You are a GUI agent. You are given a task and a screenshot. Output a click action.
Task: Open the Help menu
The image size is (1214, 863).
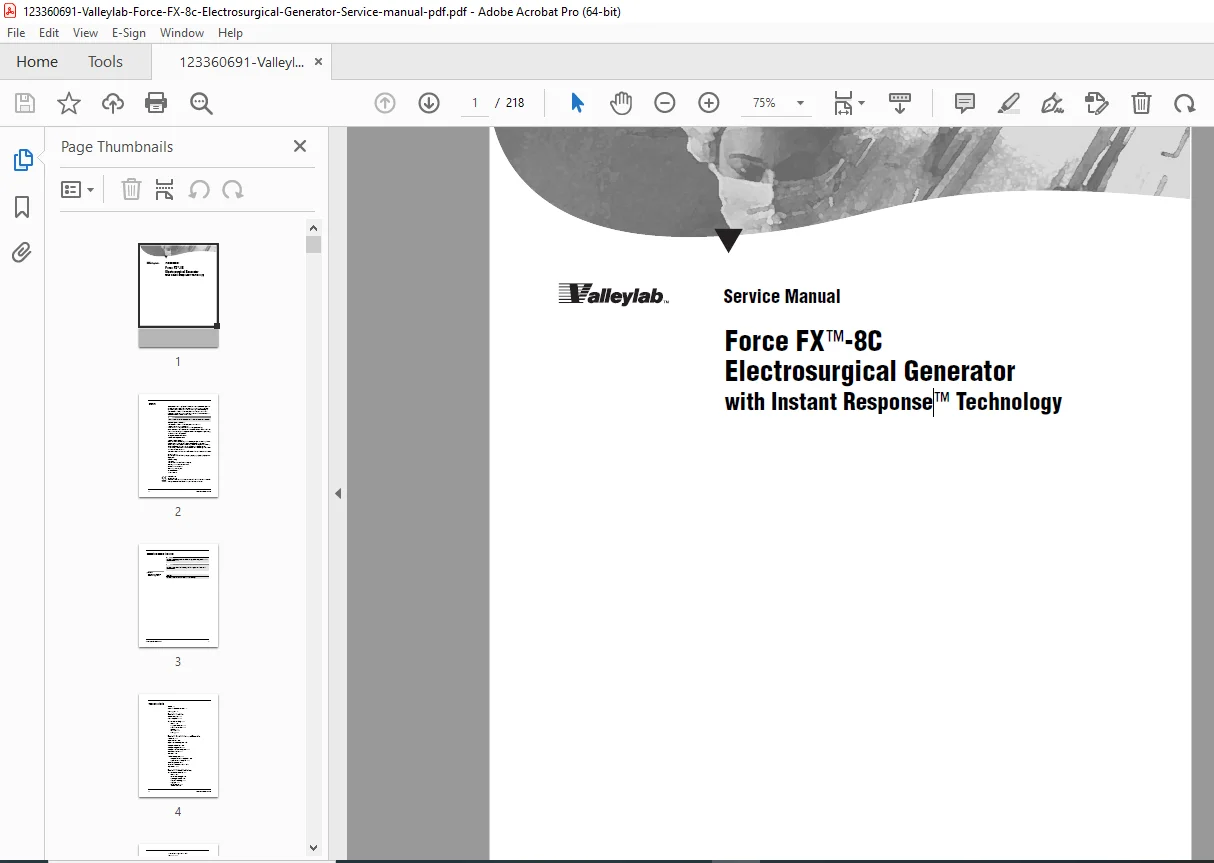tap(230, 33)
